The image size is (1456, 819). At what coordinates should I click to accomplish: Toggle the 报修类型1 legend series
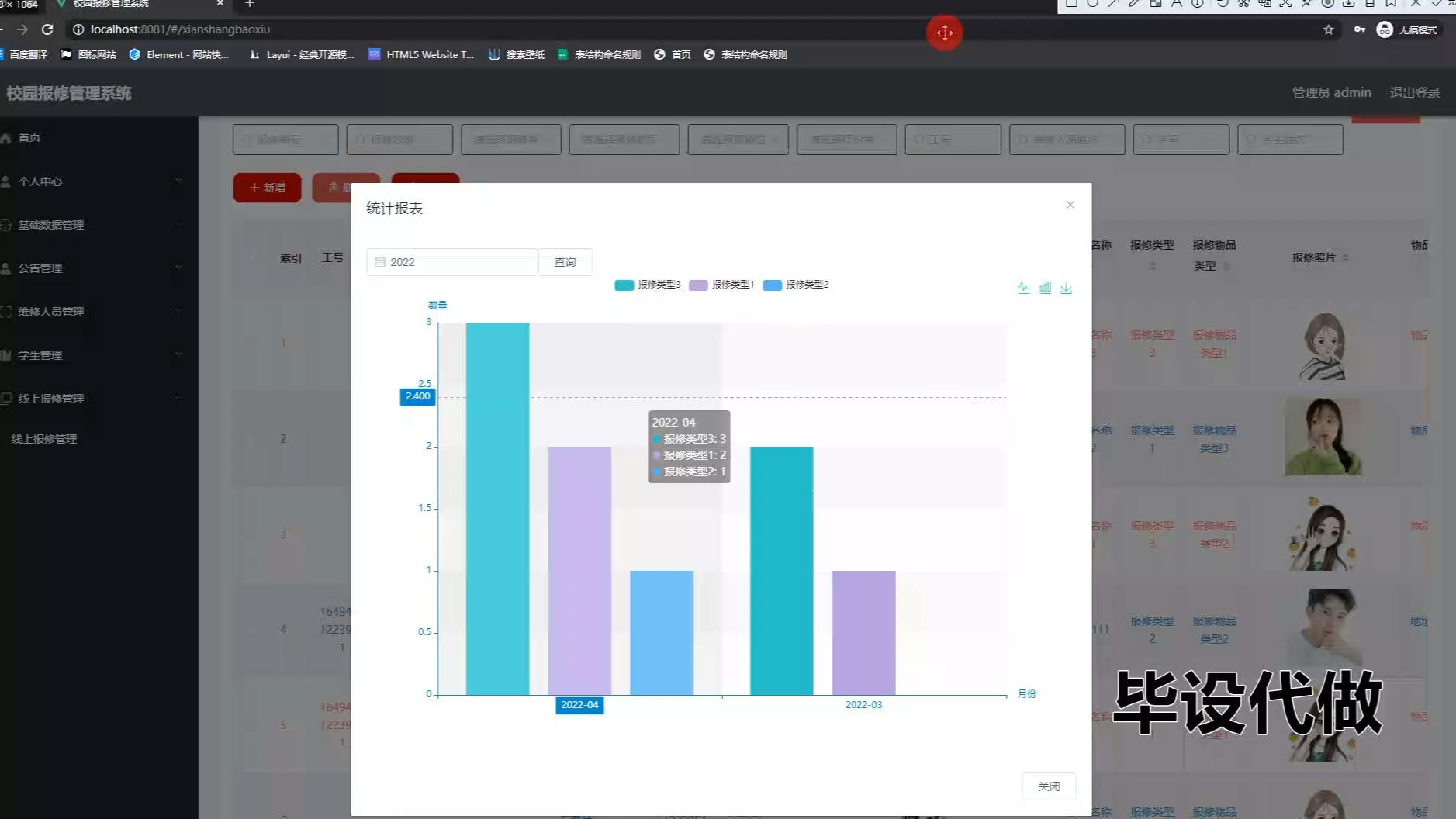click(x=721, y=285)
